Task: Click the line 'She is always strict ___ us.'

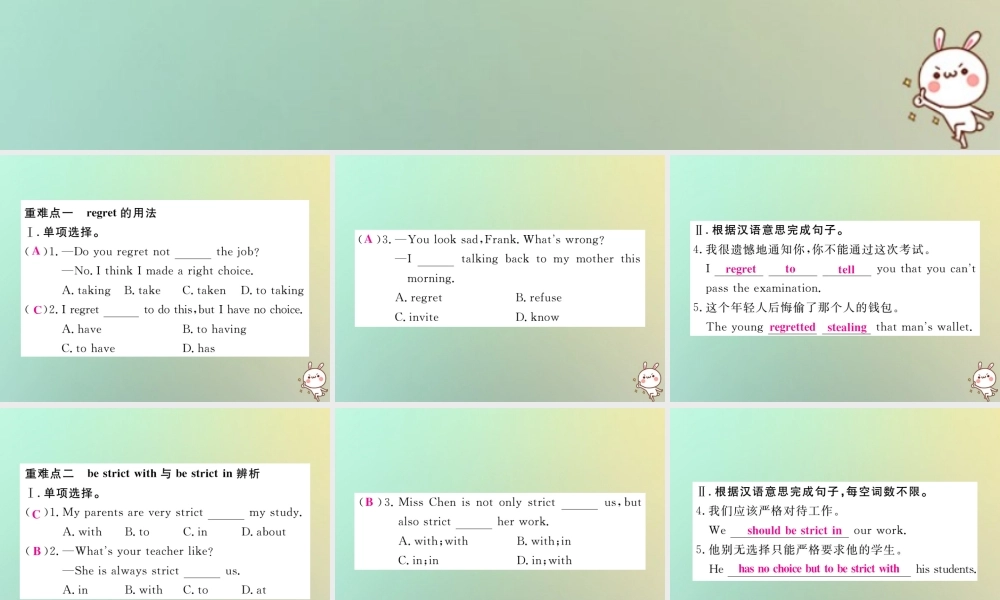Action: (151, 571)
